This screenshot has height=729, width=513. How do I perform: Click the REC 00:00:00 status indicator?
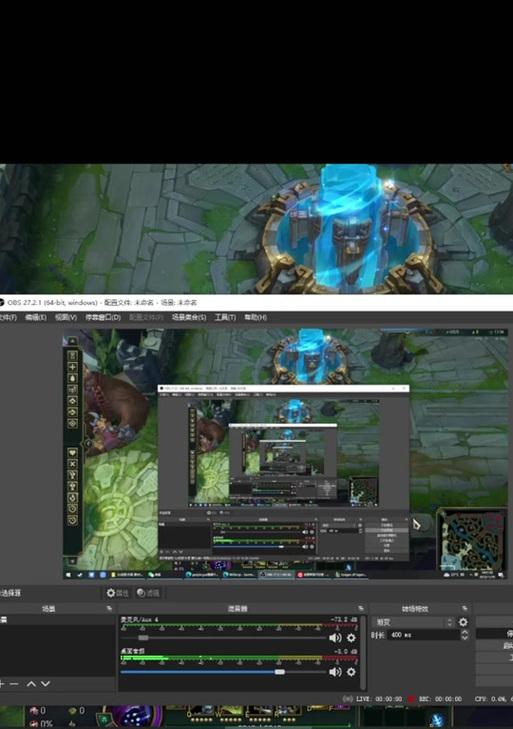pyautogui.click(x=435, y=698)
